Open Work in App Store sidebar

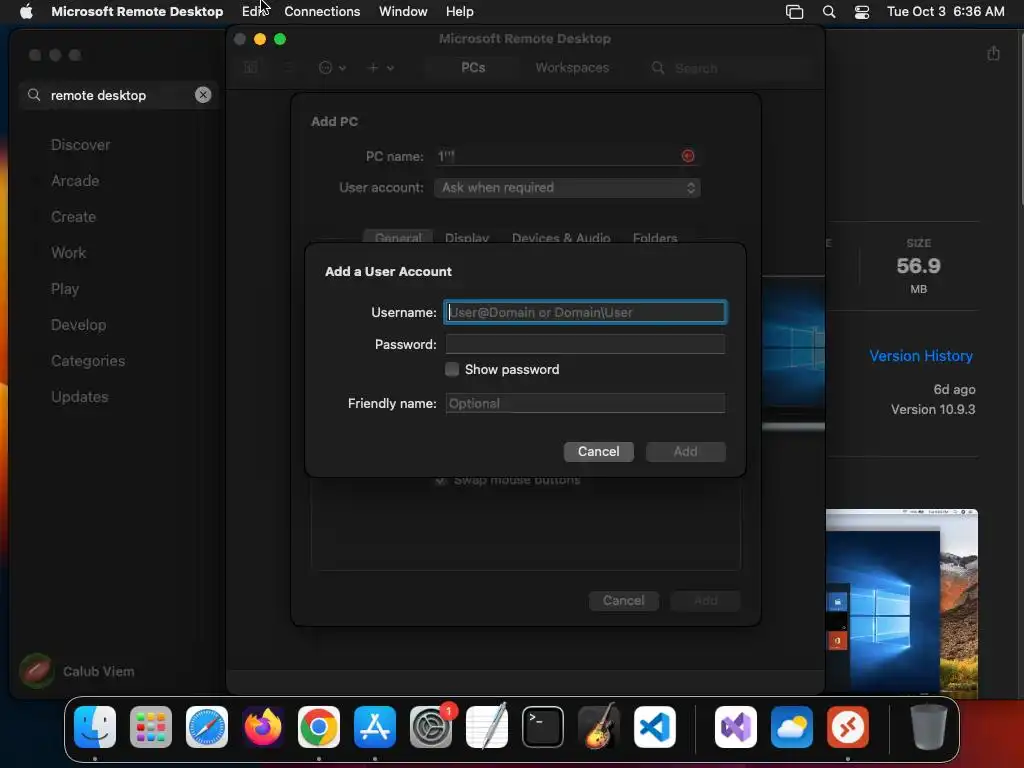(x=69, y=253)
